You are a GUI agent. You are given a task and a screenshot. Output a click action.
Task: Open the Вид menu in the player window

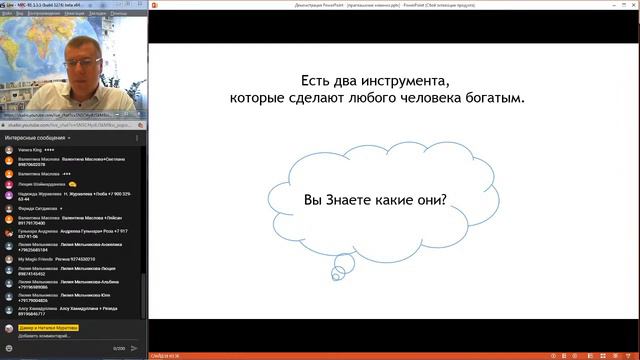(x=20, y=13)
